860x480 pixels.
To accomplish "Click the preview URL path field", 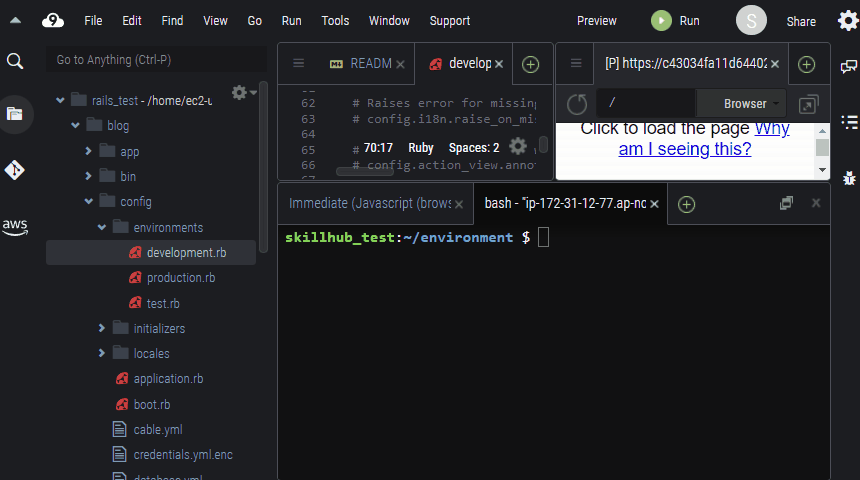I will [x=646, y=103].
